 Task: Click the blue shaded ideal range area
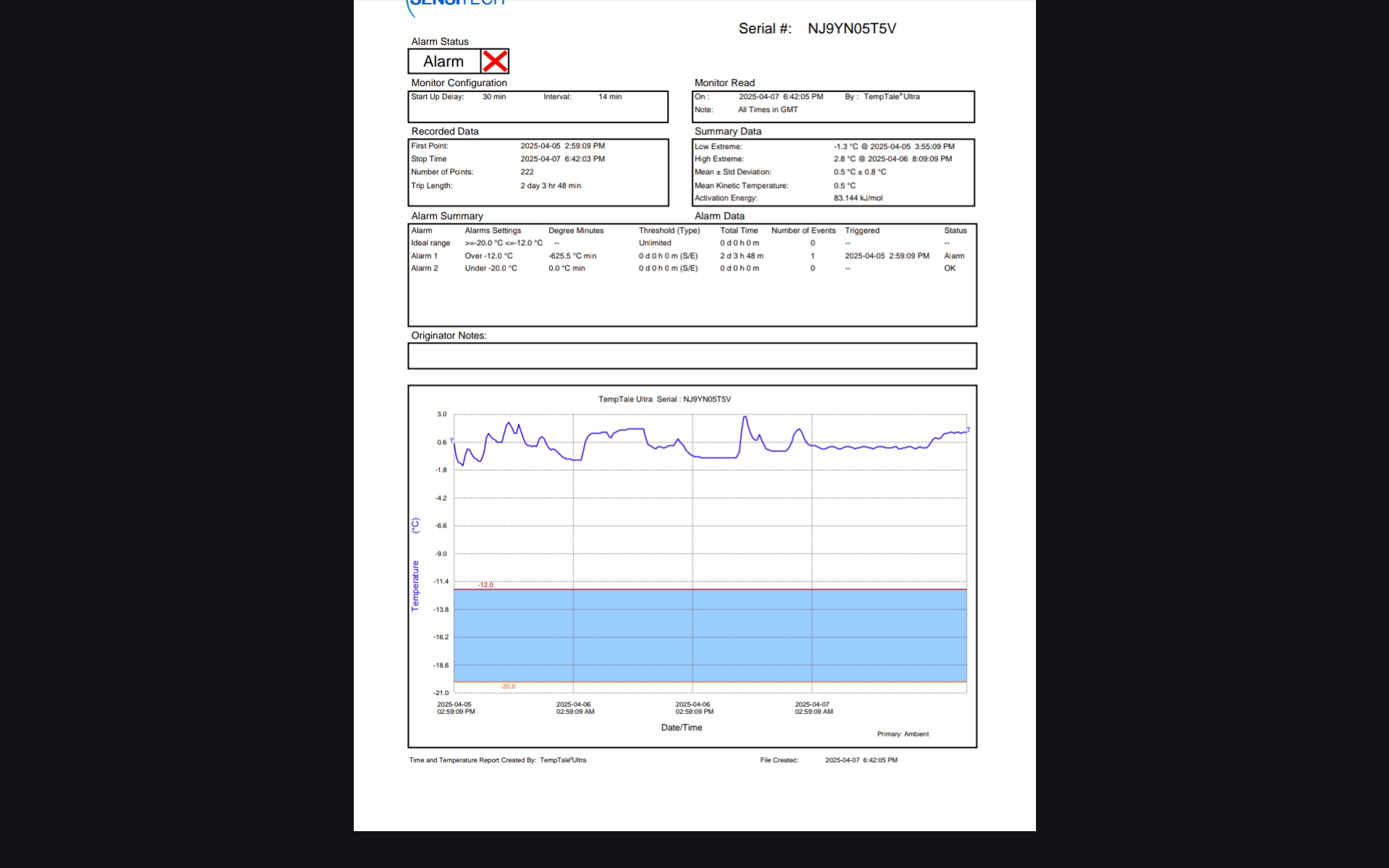pos(710,636)
